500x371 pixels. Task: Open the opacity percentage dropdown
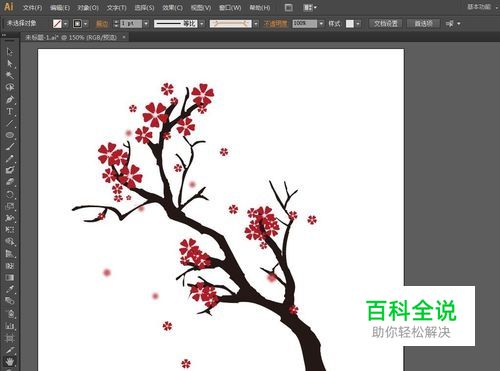[x=321, y=24]
